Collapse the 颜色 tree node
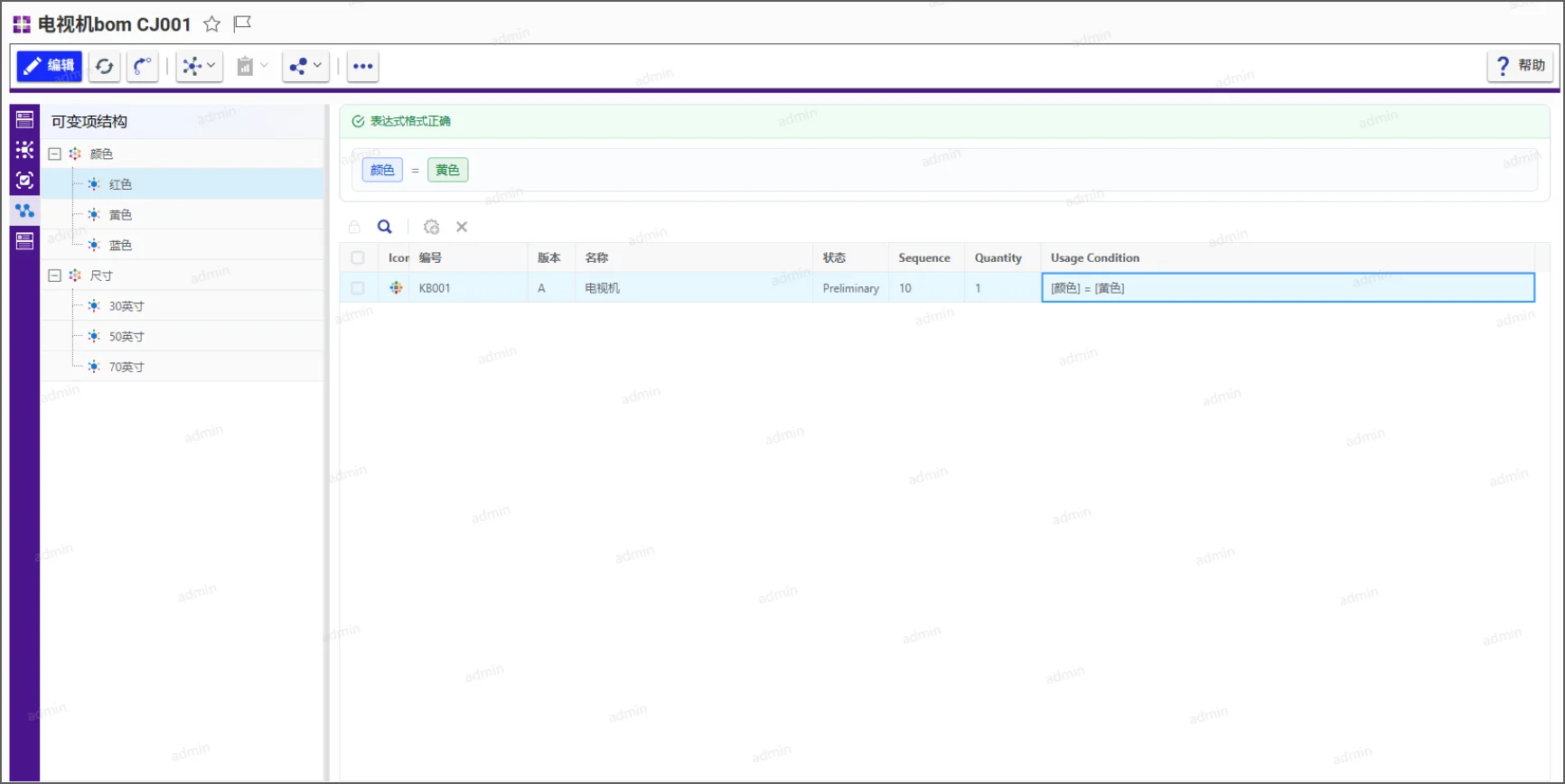Viewport: 1565px width, 784px height. coord(54,154)
